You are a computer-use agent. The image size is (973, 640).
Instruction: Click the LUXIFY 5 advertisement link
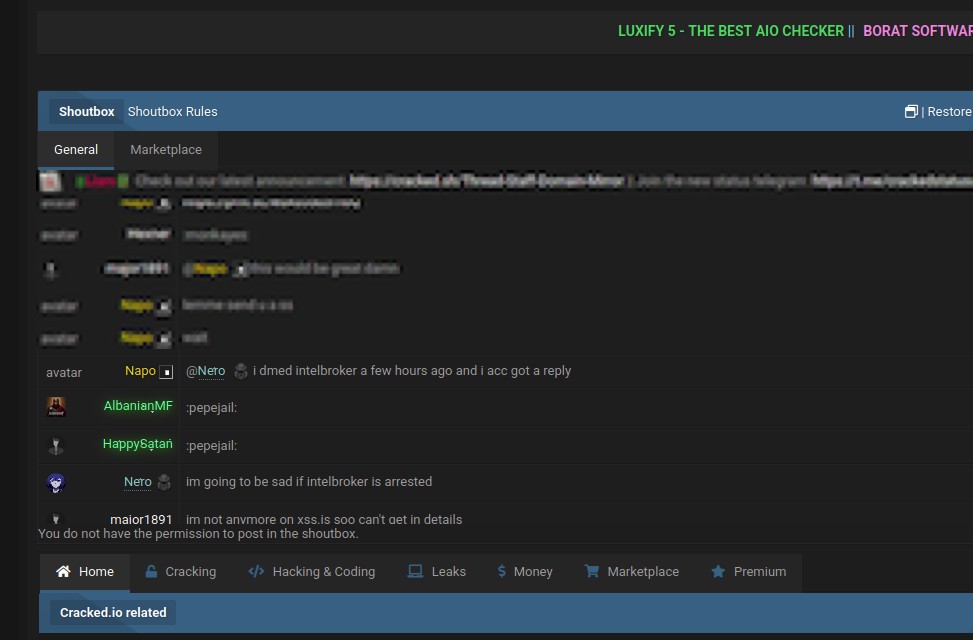point(730,31)
